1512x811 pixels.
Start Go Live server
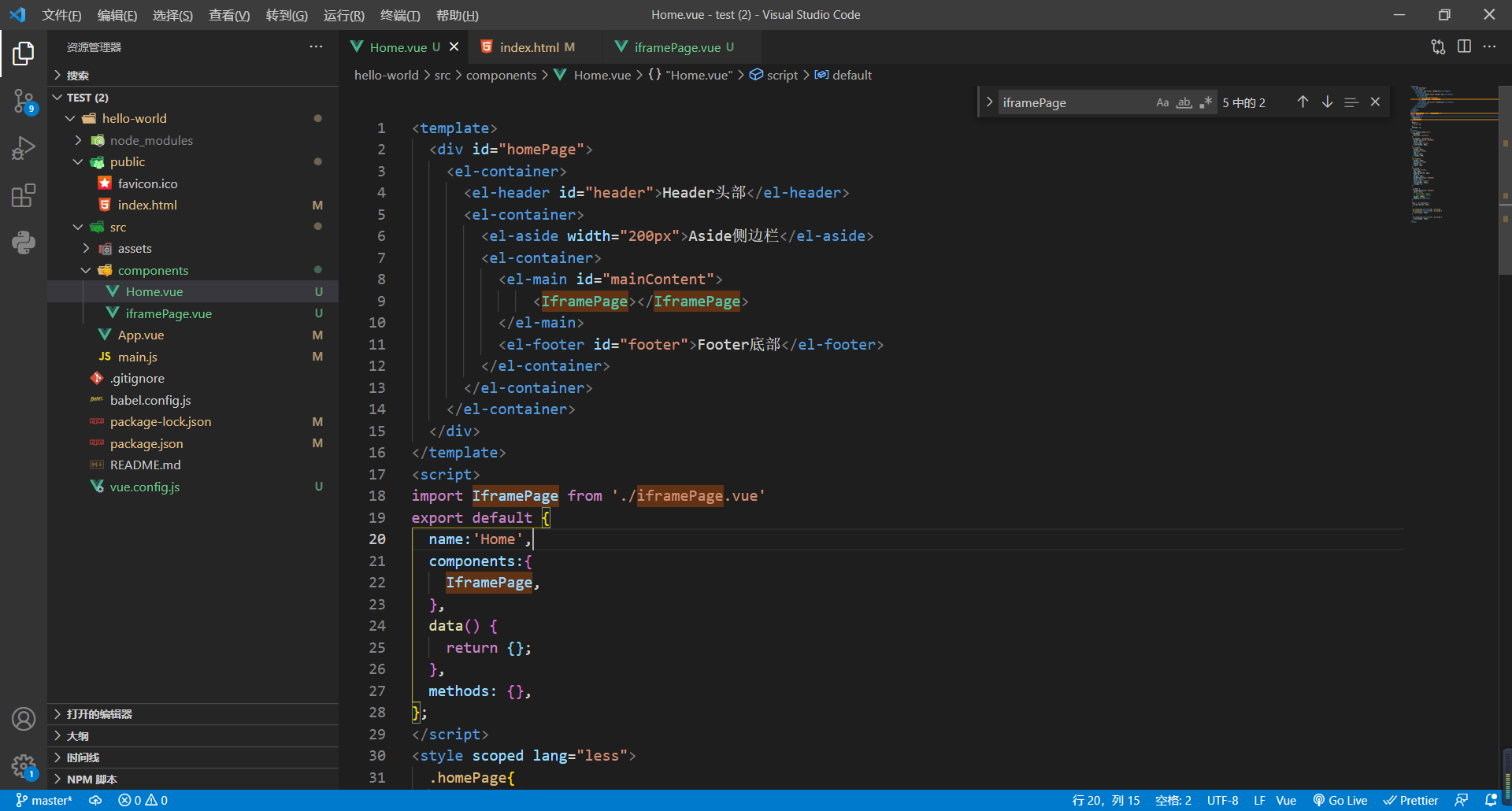[1340, 800]
